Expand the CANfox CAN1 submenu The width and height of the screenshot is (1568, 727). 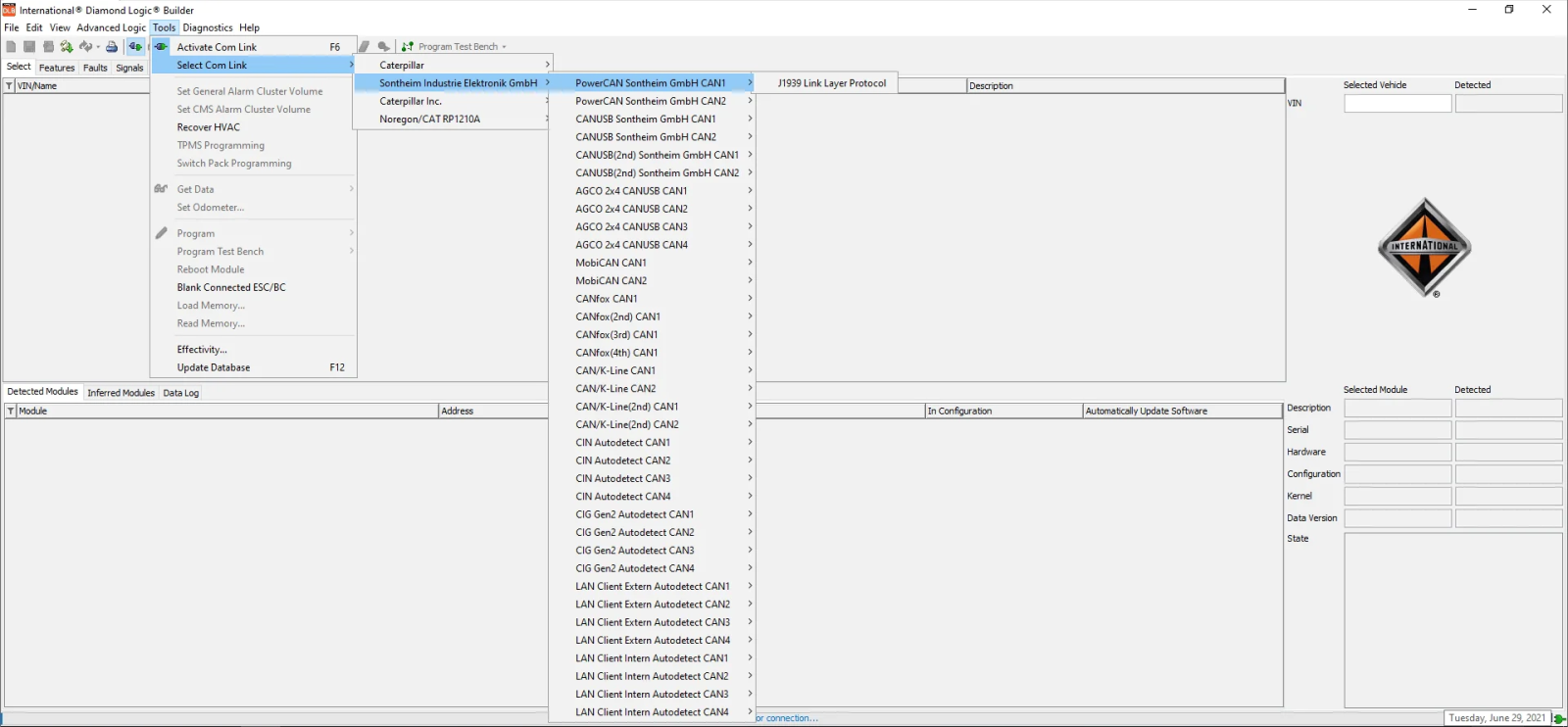point(750,298)
